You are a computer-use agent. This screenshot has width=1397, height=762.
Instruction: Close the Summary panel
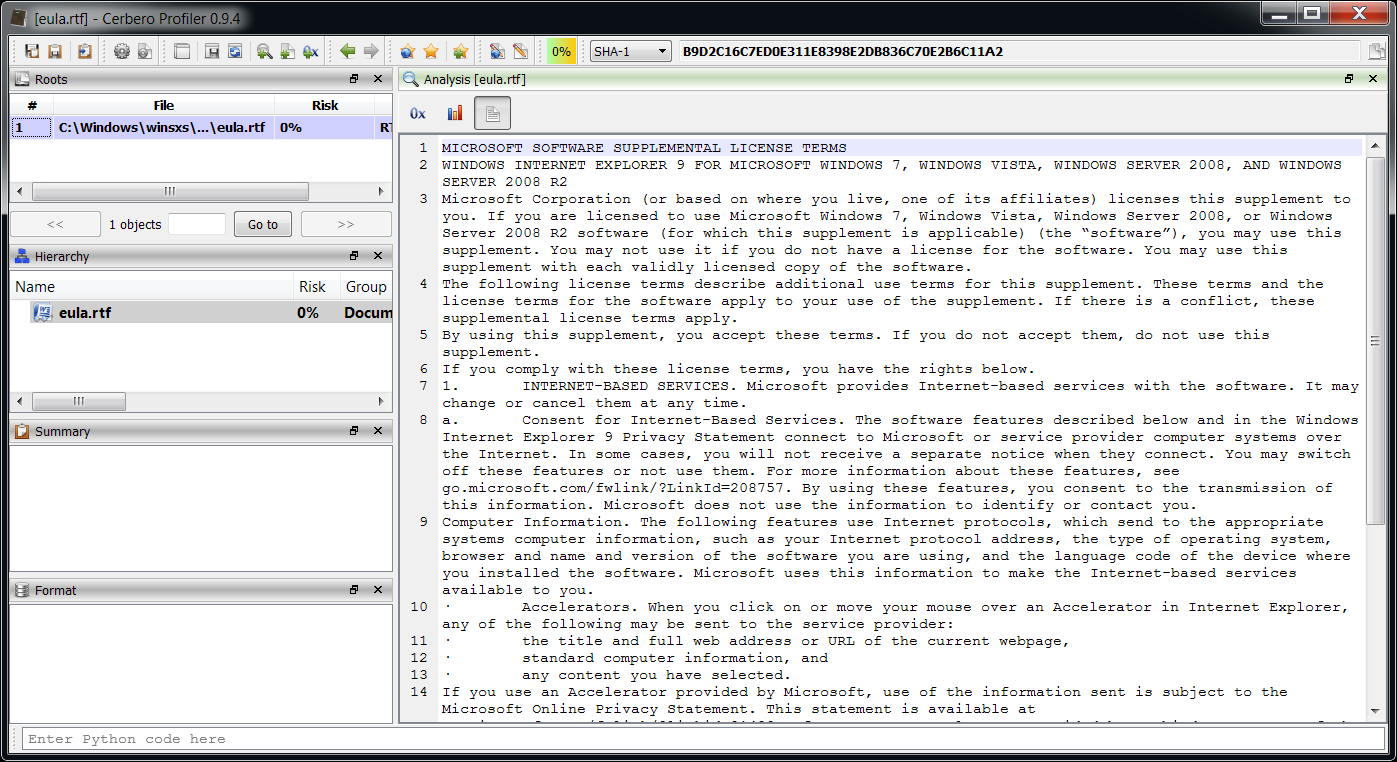point(378,431)
